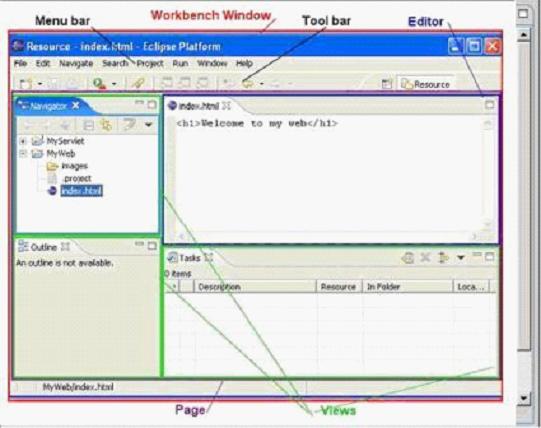This screenshot has height=428, width=541.
Task: Sort tasks by Resource column
Action: click(339, 287)
